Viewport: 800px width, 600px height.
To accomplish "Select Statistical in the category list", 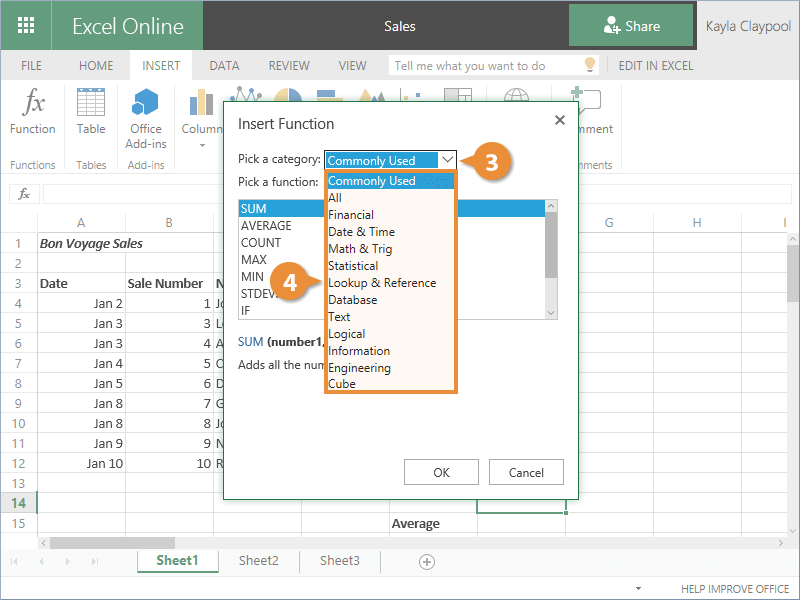I will [353, 266].
